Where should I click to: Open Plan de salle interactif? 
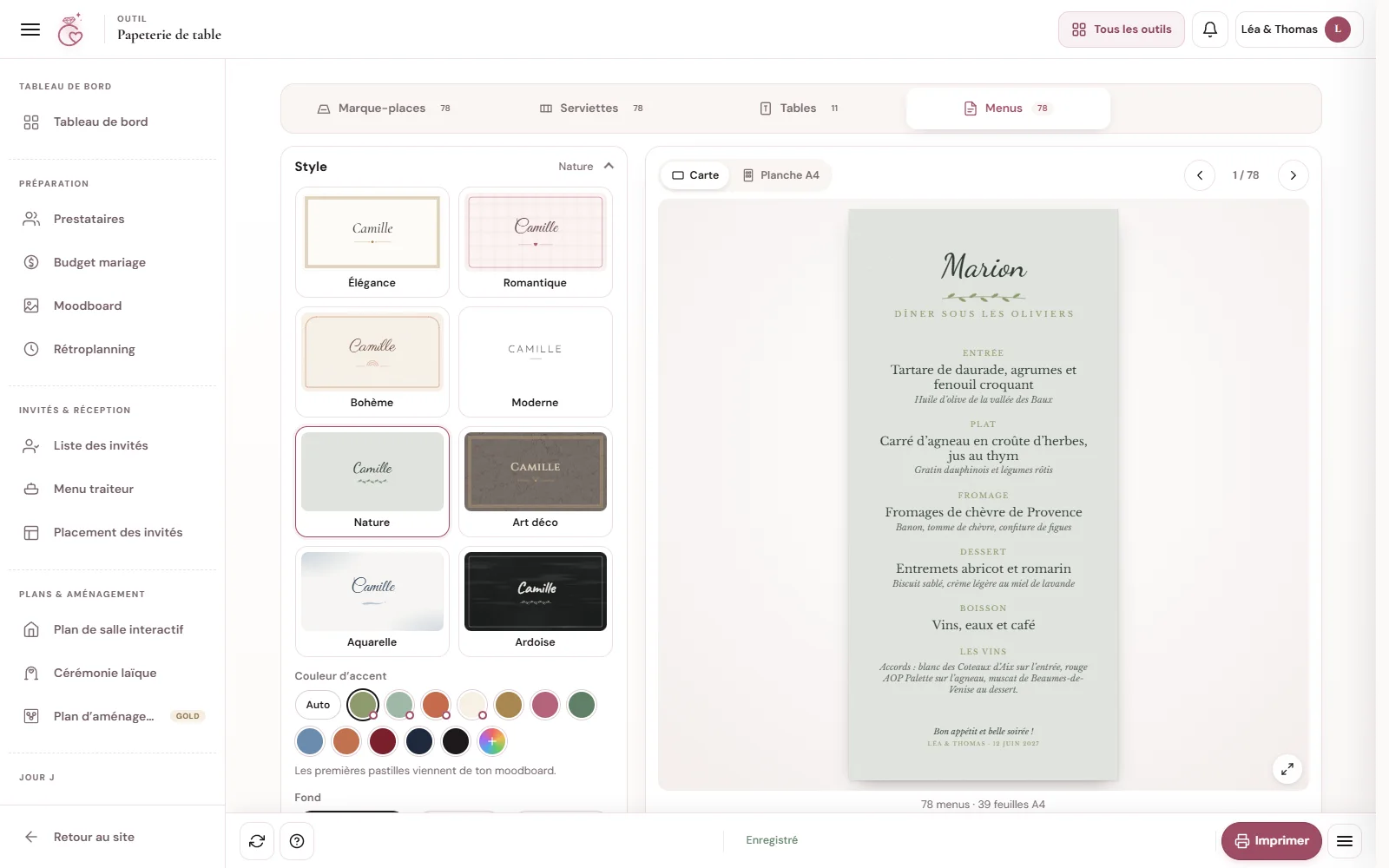[113, 629]
